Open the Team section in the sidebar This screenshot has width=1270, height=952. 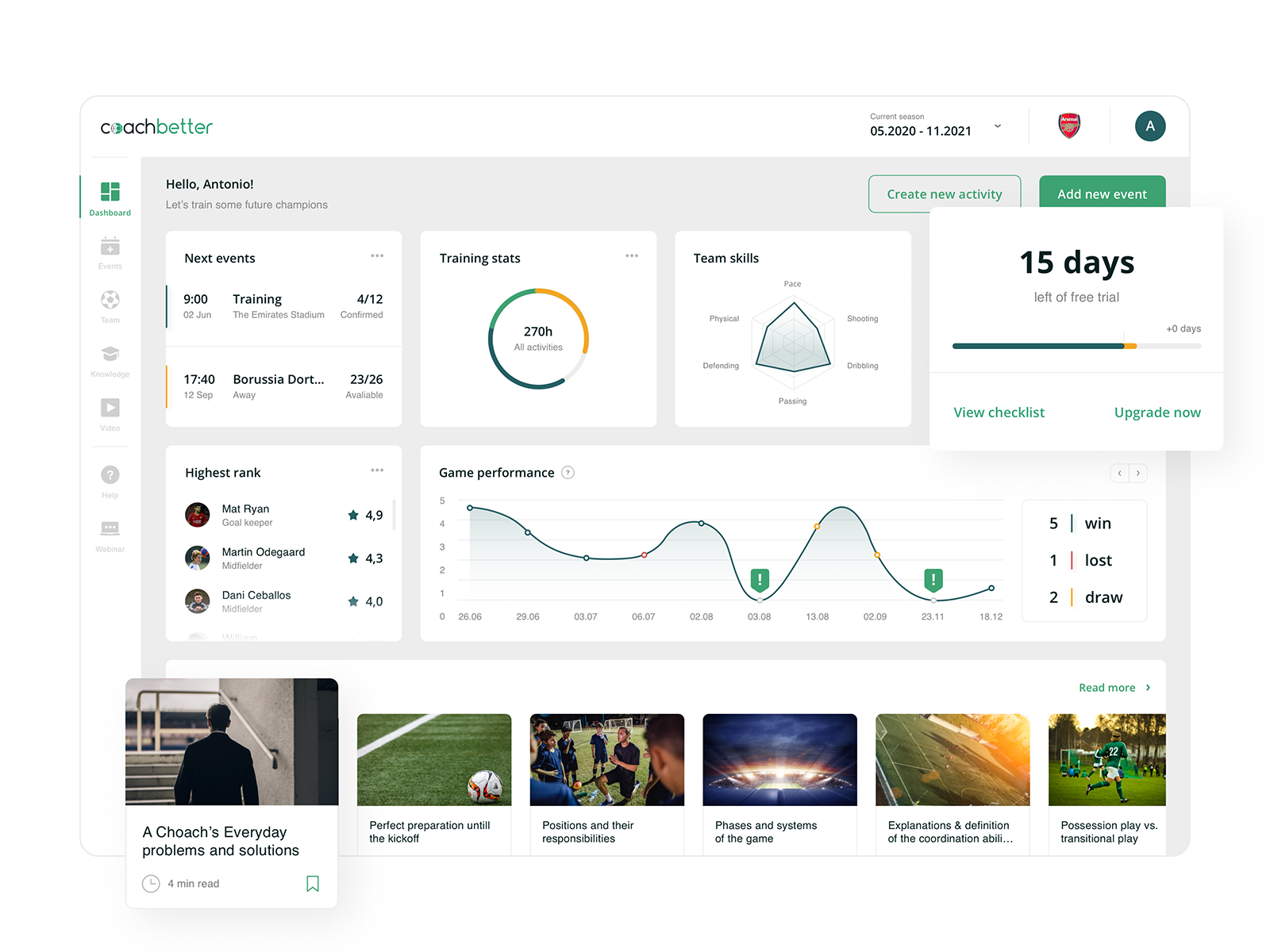pyautogui.click(x=110, y=307)
